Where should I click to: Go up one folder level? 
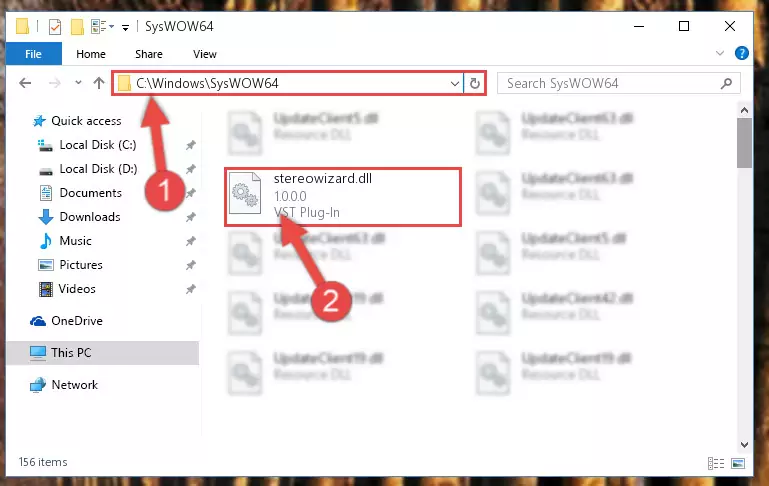tap(99, 83)
